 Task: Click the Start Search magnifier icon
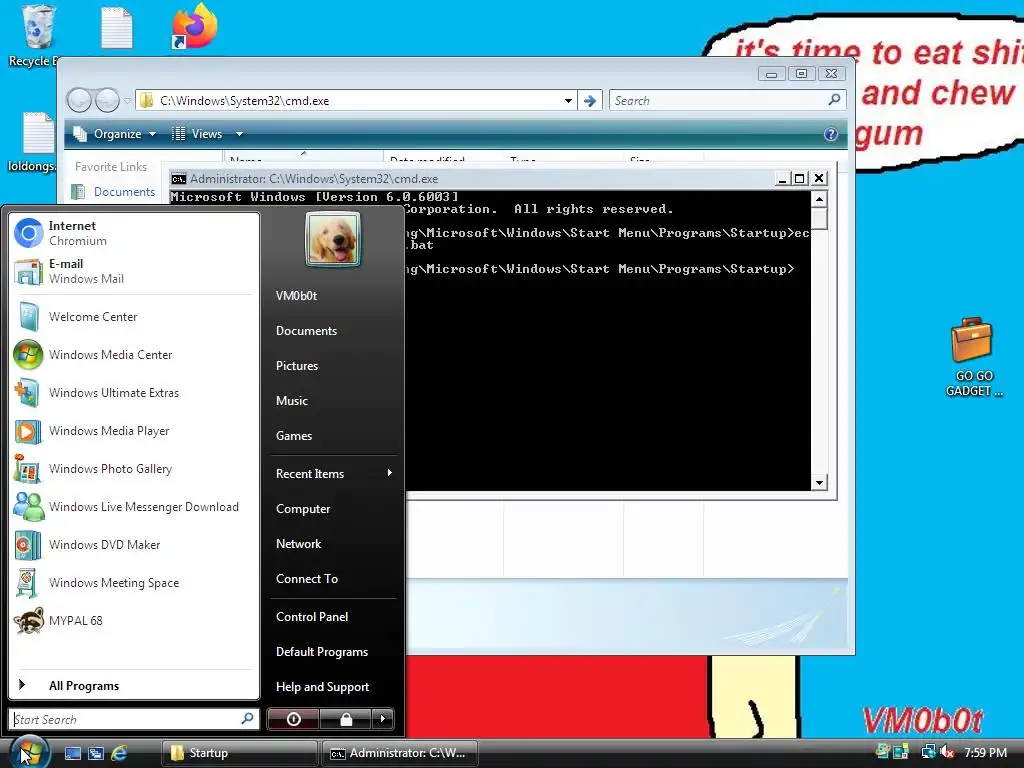pos(248,718)
